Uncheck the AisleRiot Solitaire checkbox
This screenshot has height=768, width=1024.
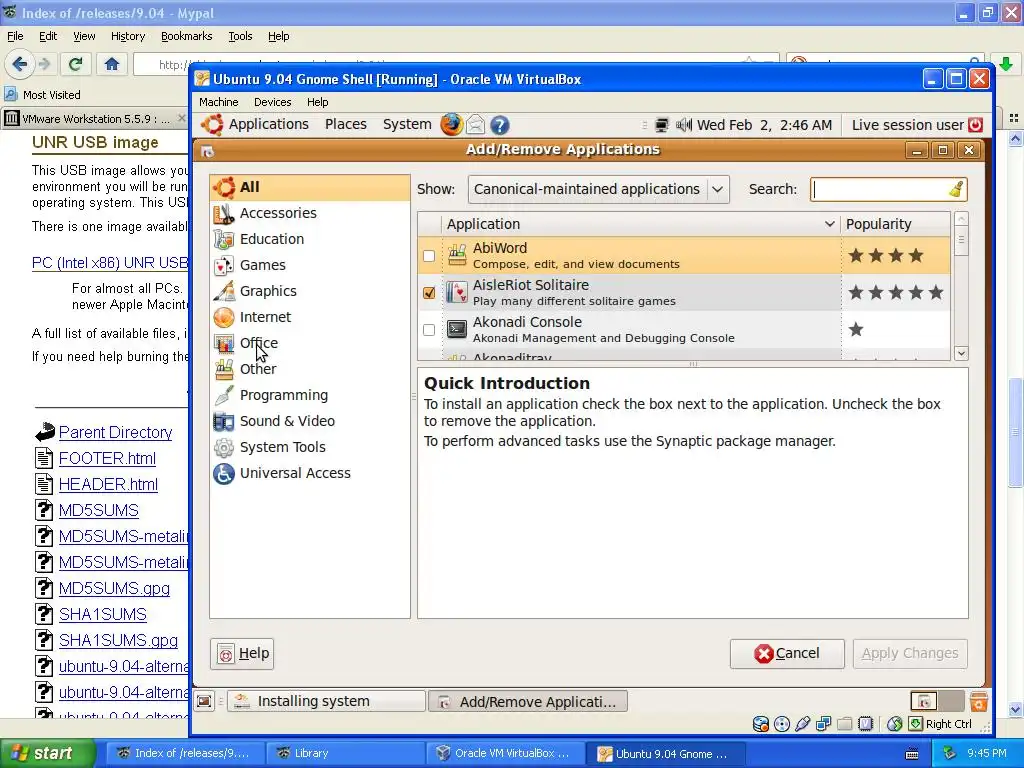428,293
